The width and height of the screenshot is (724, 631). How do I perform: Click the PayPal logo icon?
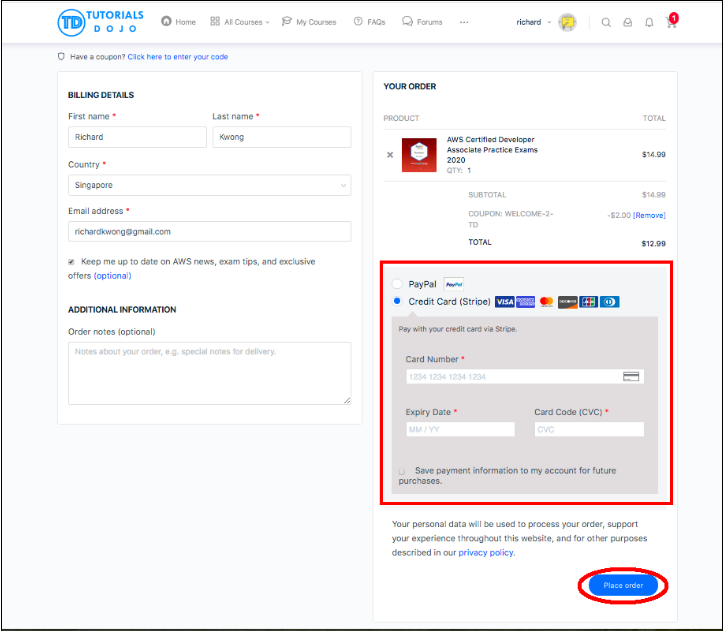(454, 284)
